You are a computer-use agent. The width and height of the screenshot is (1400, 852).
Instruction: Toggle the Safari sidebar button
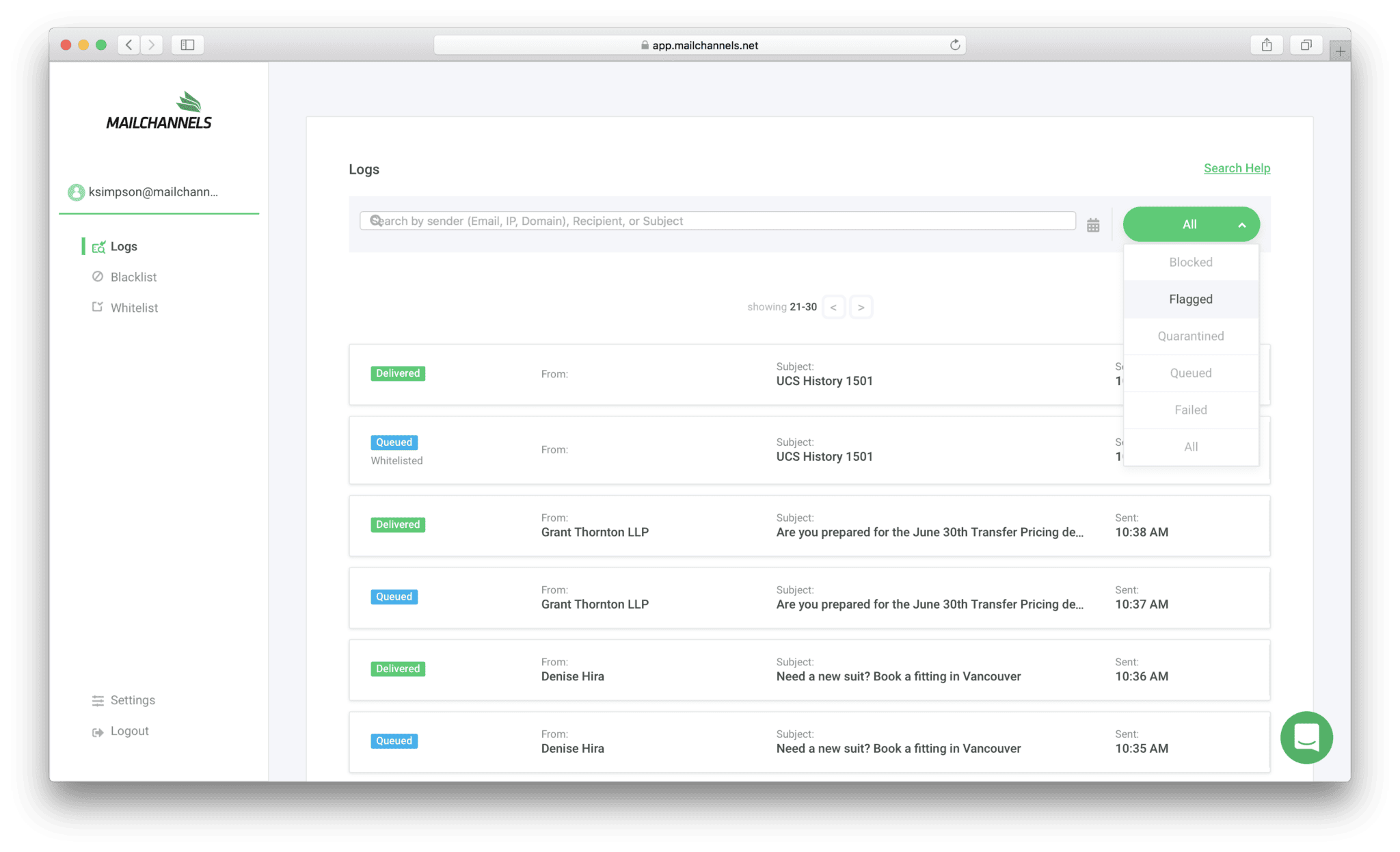pos(187,44)
